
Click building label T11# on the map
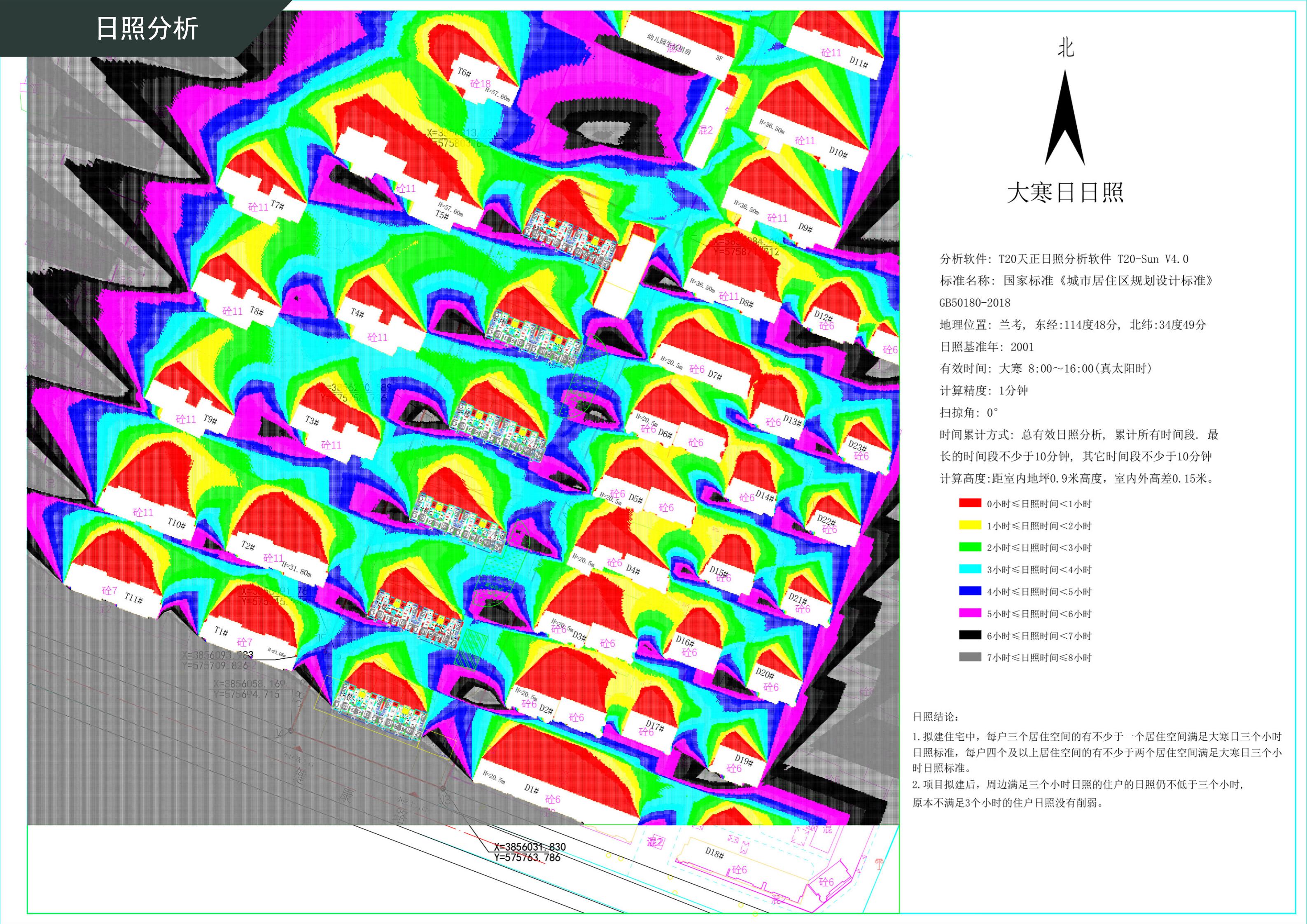click(134, 598)
